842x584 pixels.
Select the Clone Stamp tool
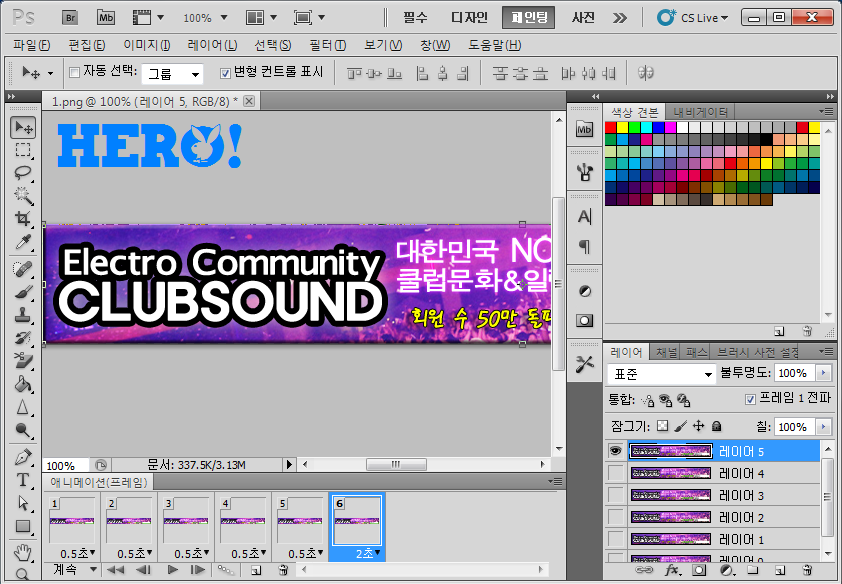click(x=23, y=315)
